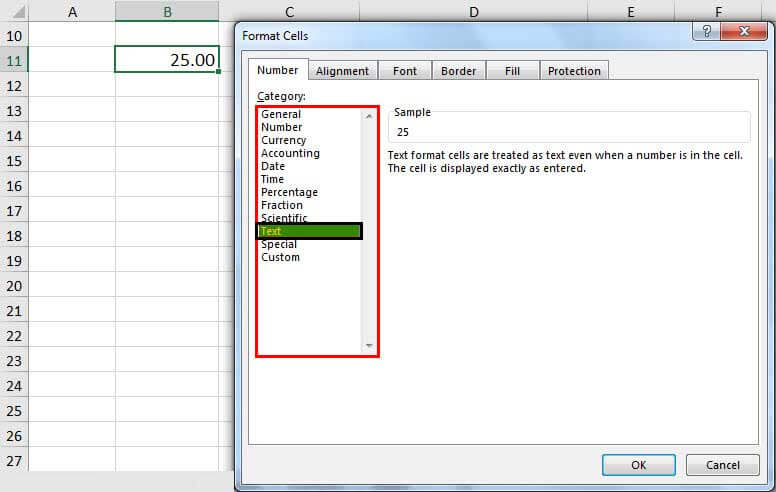Select column C header
Screen dimensions: 776x492
click(290, 11)
